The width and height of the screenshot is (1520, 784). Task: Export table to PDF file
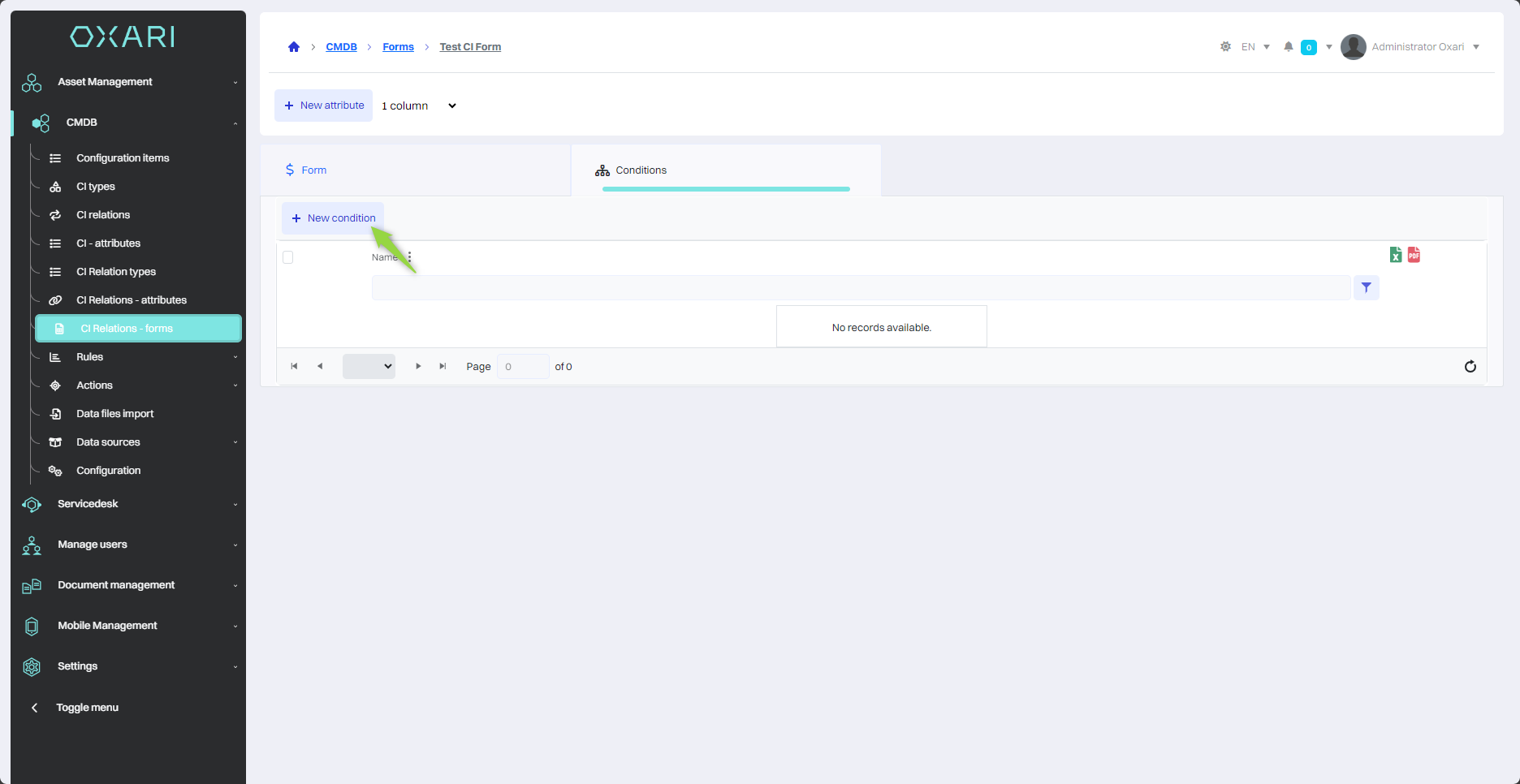[x=1414, y=255]
